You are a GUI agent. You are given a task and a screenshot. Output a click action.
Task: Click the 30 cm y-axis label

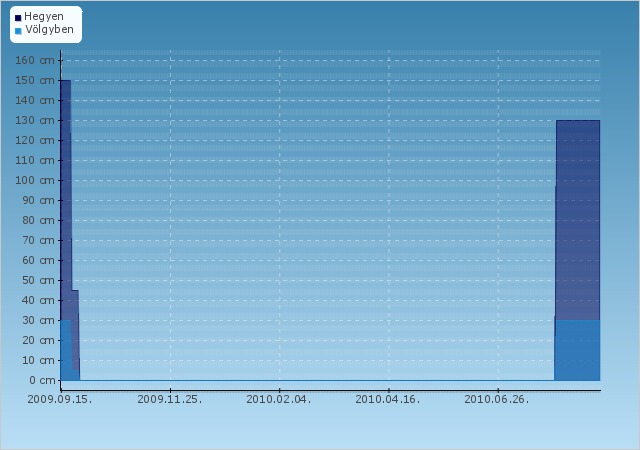pos(38,321)
